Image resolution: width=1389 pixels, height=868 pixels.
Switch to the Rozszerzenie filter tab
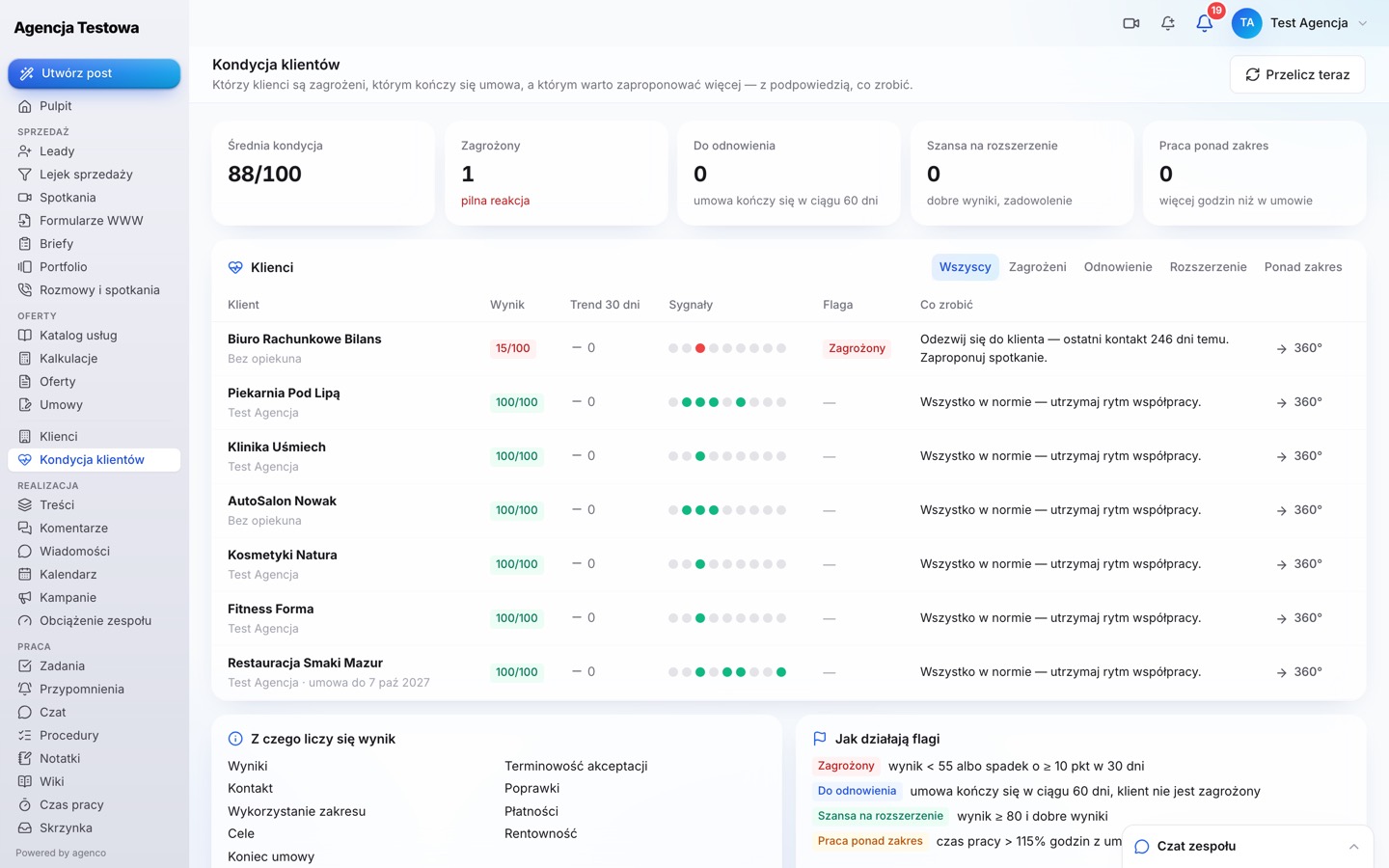tap(1209, 267)
